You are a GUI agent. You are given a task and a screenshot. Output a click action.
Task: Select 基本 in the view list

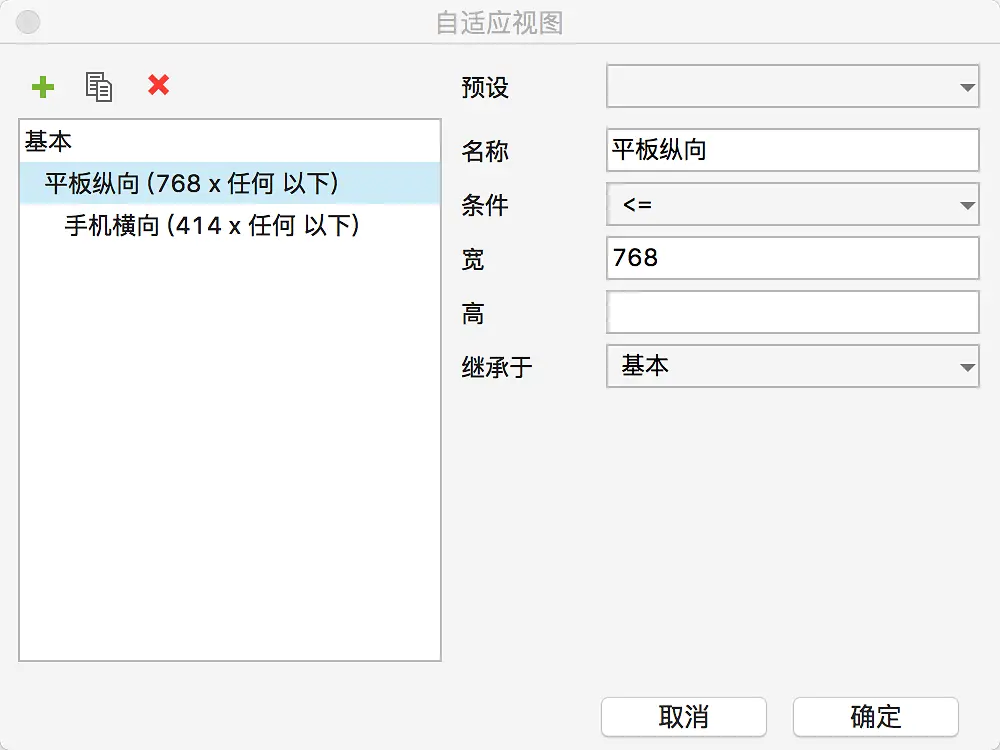pyautogui.click(x=48, y=142)
